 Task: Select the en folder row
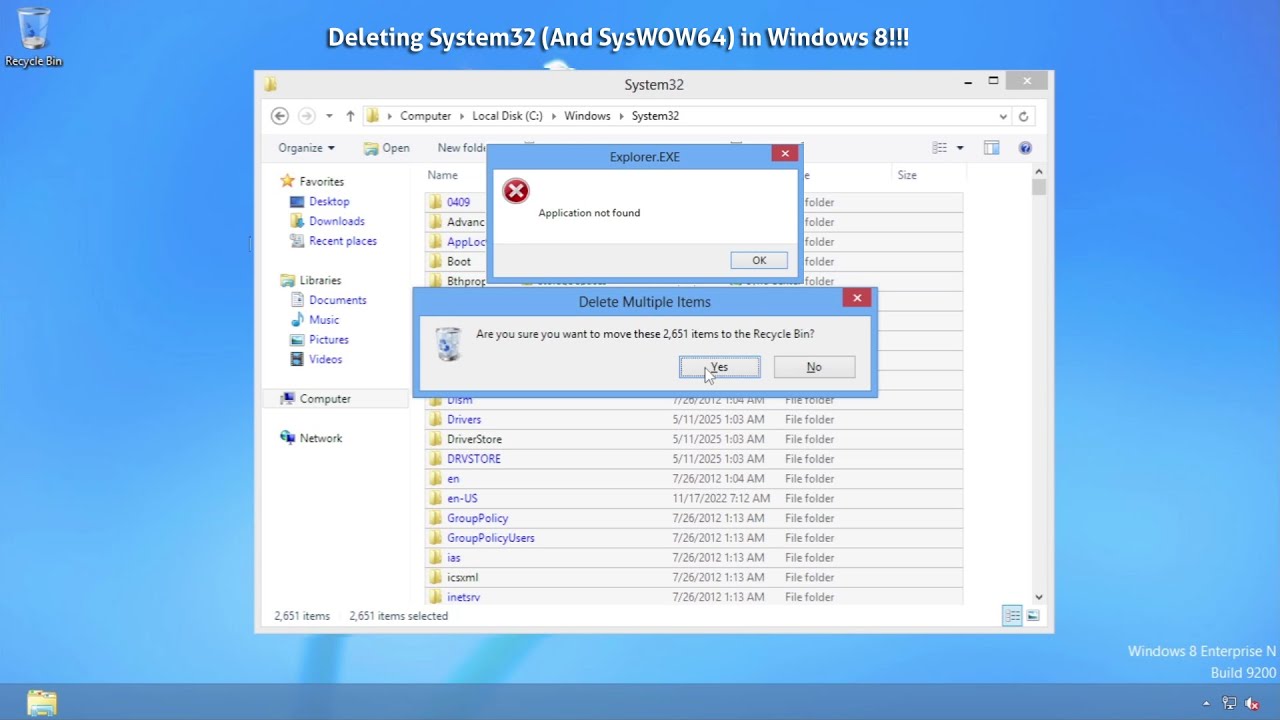[693, 479]
